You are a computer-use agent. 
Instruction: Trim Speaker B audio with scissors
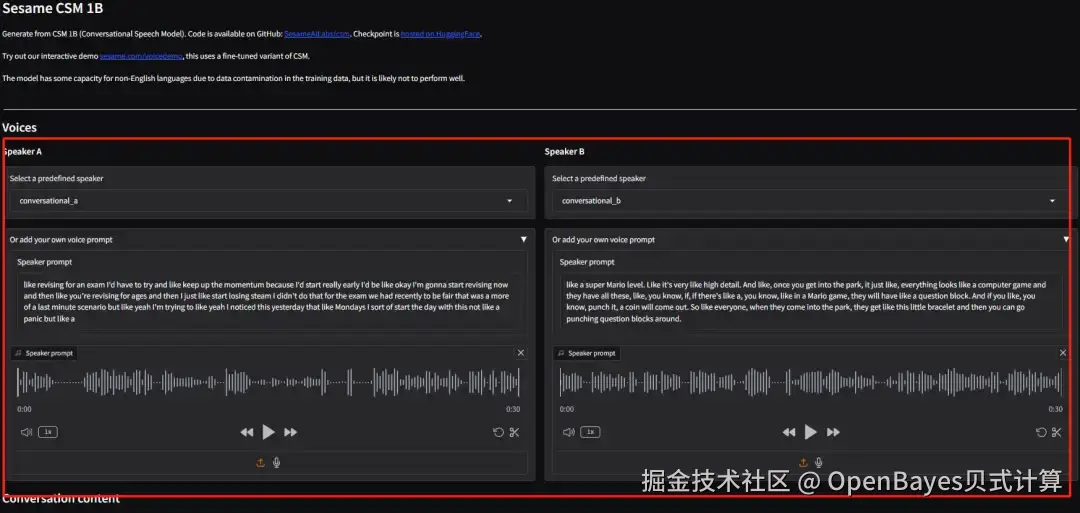pyautogui.click(x=1057, y=432)
